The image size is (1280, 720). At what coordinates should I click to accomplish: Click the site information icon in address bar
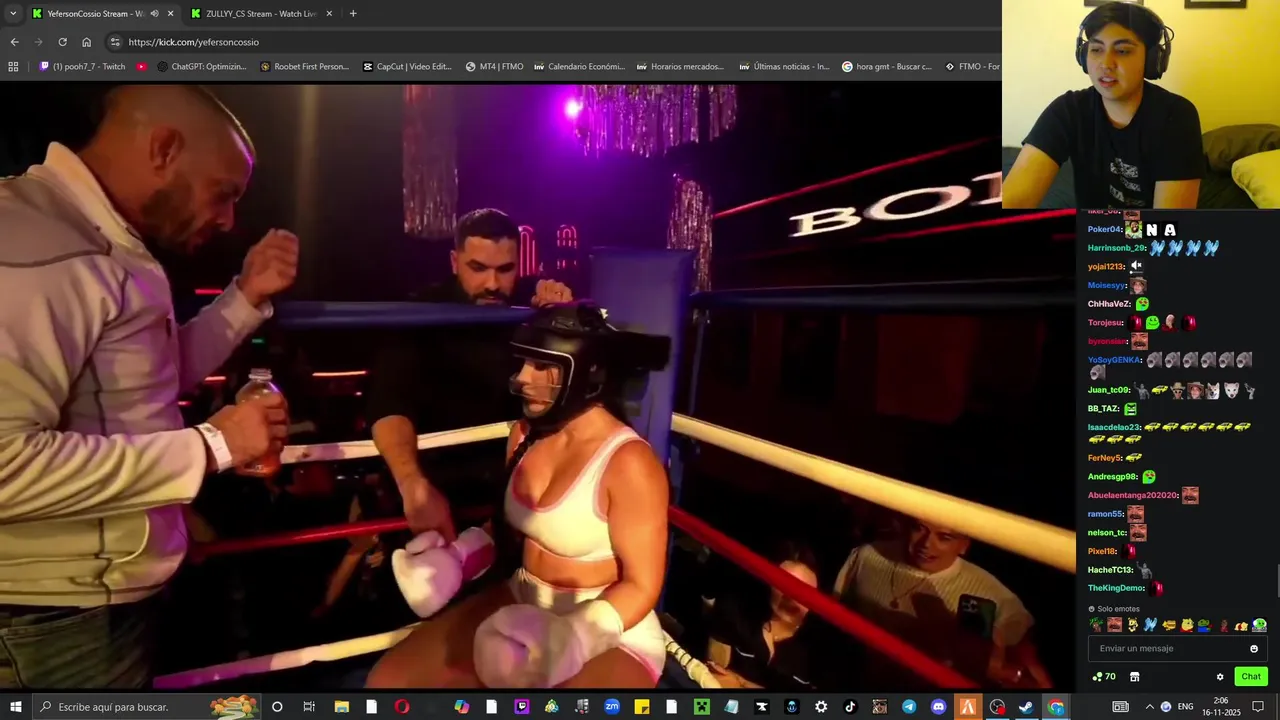pyautogui.click(x=115, y=42)
